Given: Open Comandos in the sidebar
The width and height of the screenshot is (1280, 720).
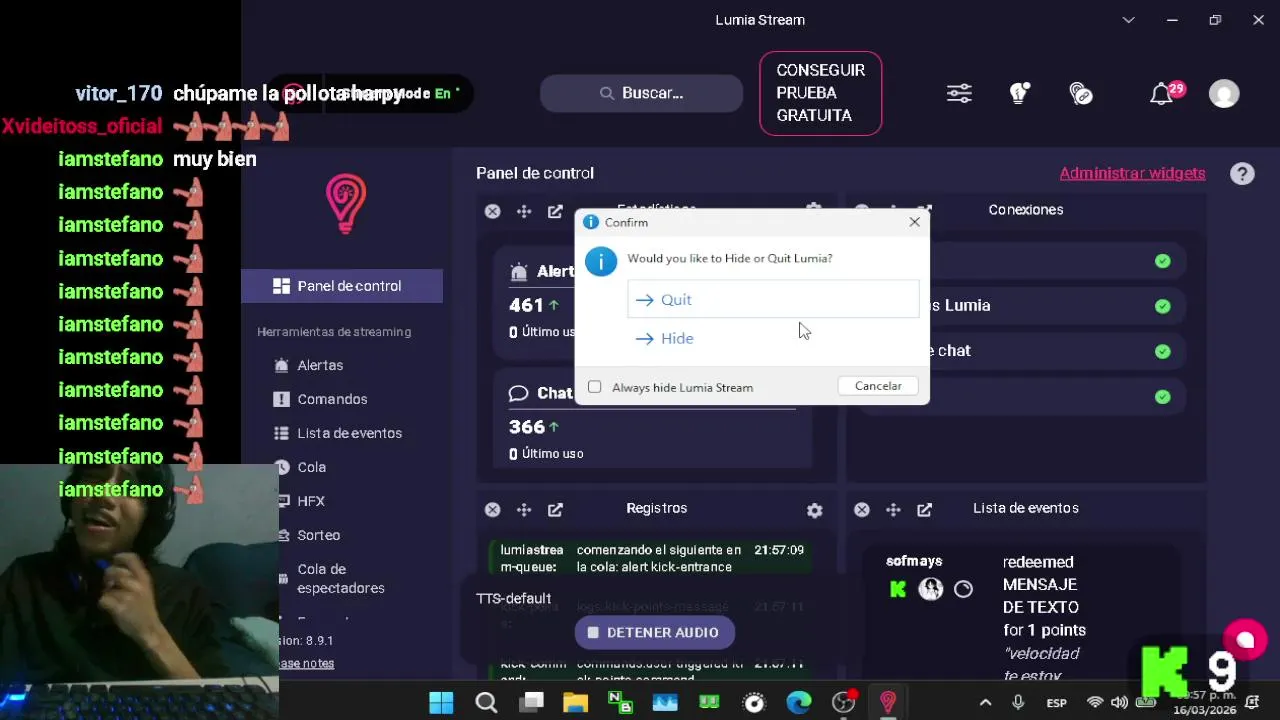Looking at the screenshot, I should pos(332,399).
